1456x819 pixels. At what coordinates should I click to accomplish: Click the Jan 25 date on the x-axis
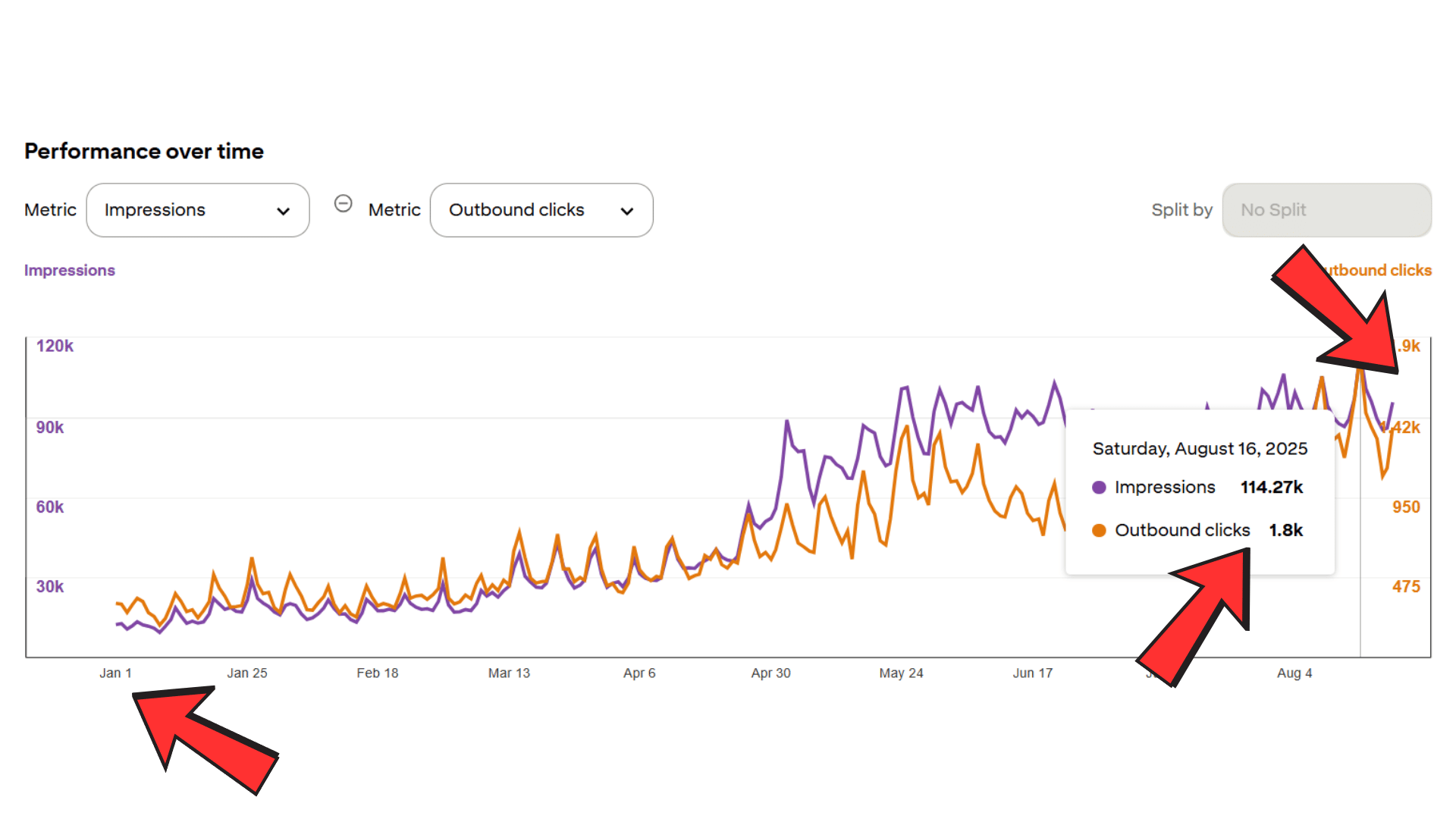[x=247, y=673]
